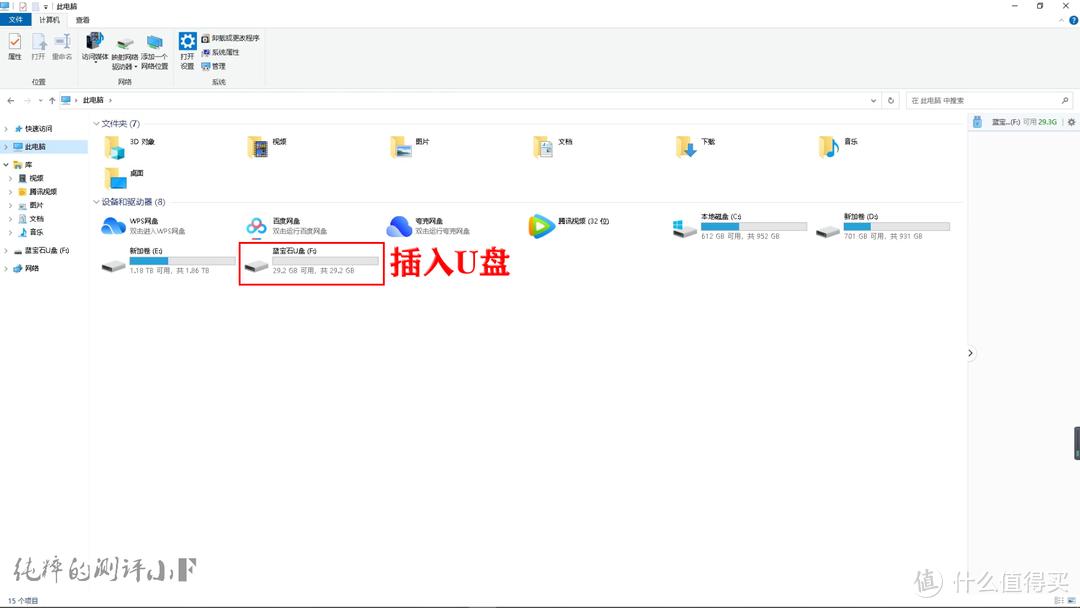Click the refresh button beside address bar

tap(891, 101)
